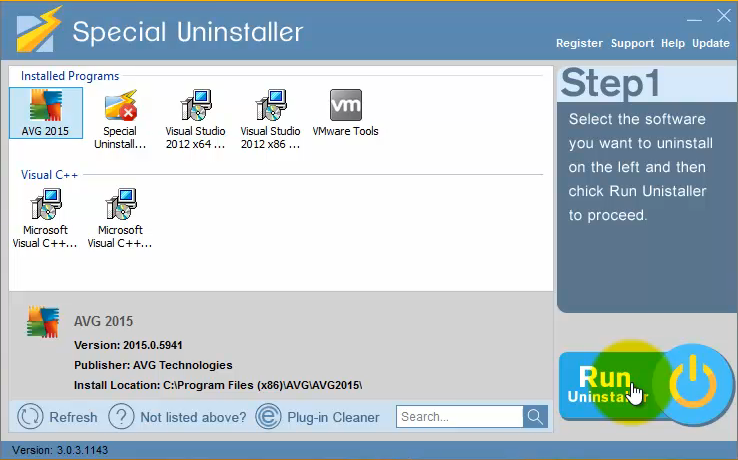Select Visual Studio 2012 x64 entry
This screenshot has height=460, width=738.
pyautogui.click(x=195, y=120)
